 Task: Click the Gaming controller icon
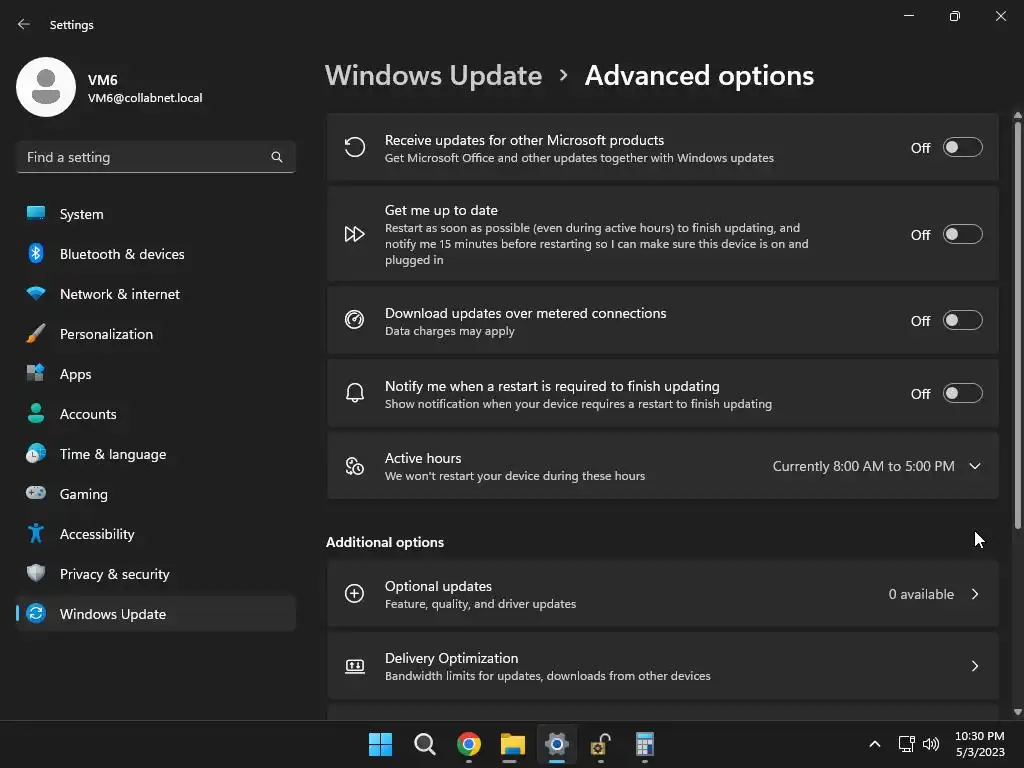point(36,493)
